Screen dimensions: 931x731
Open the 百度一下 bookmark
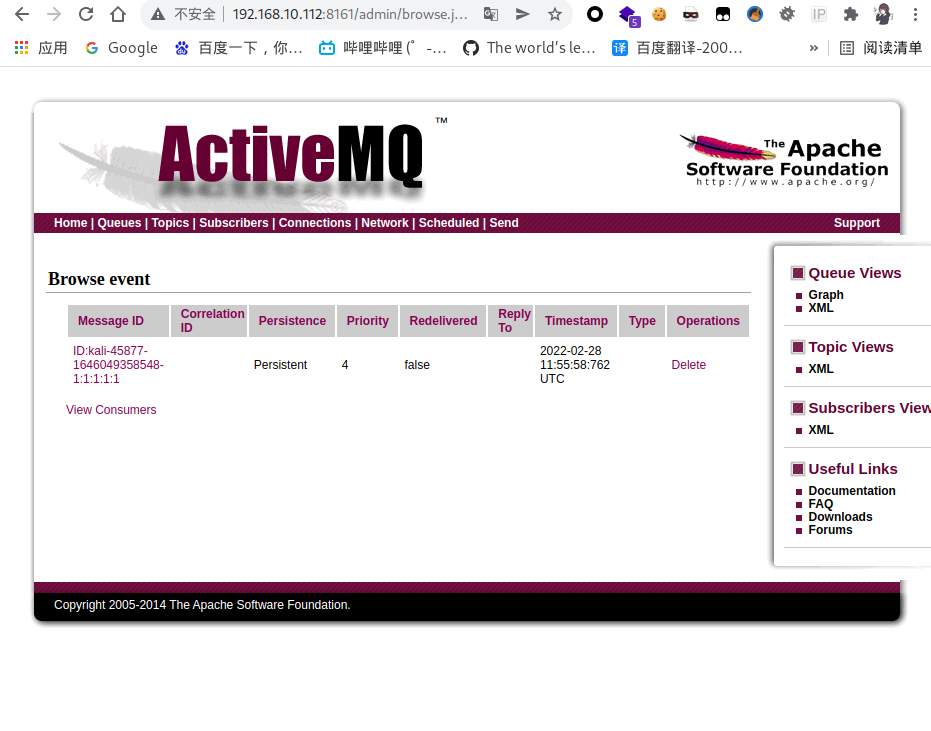239,48
